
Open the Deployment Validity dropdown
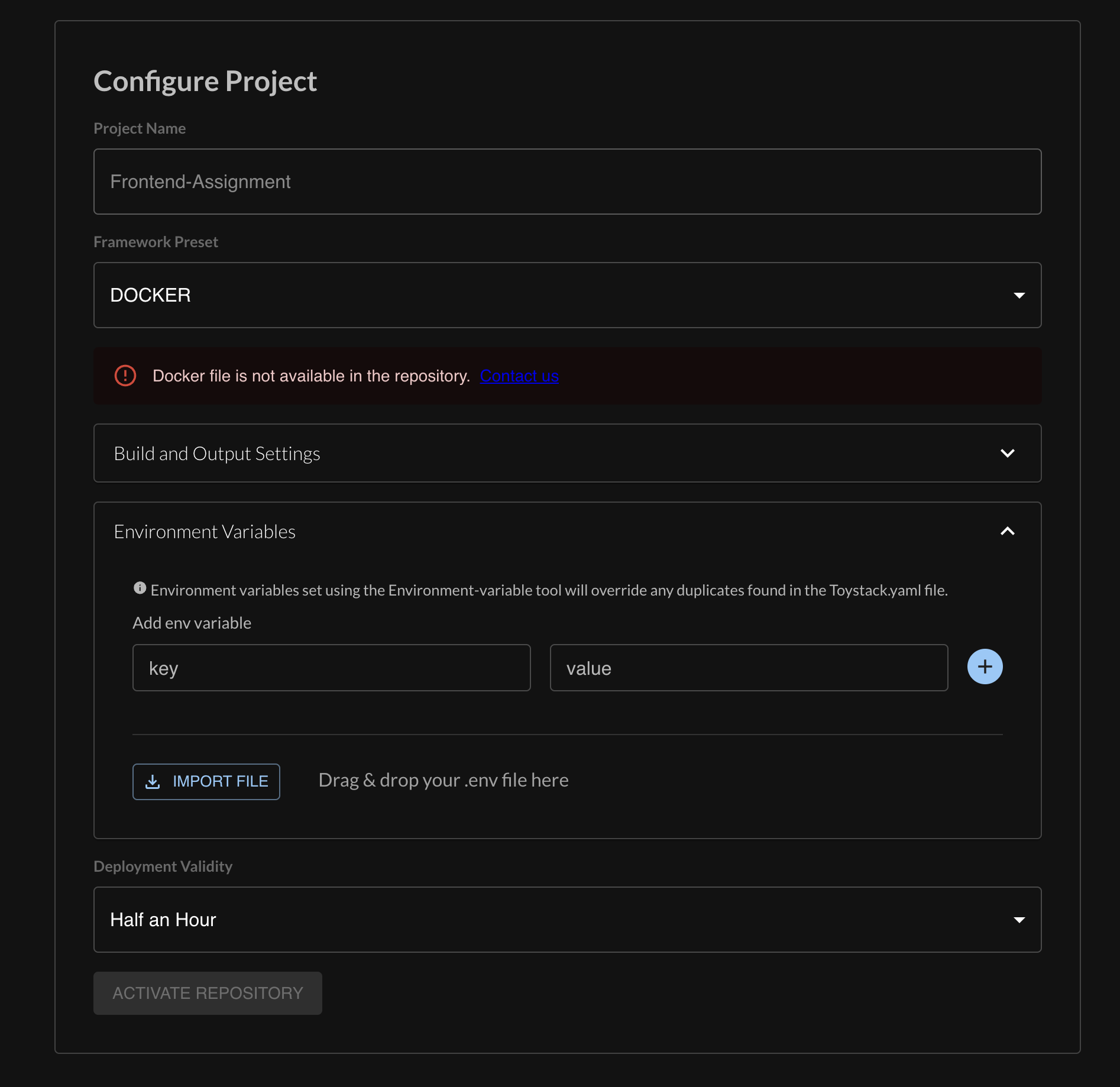567,920
